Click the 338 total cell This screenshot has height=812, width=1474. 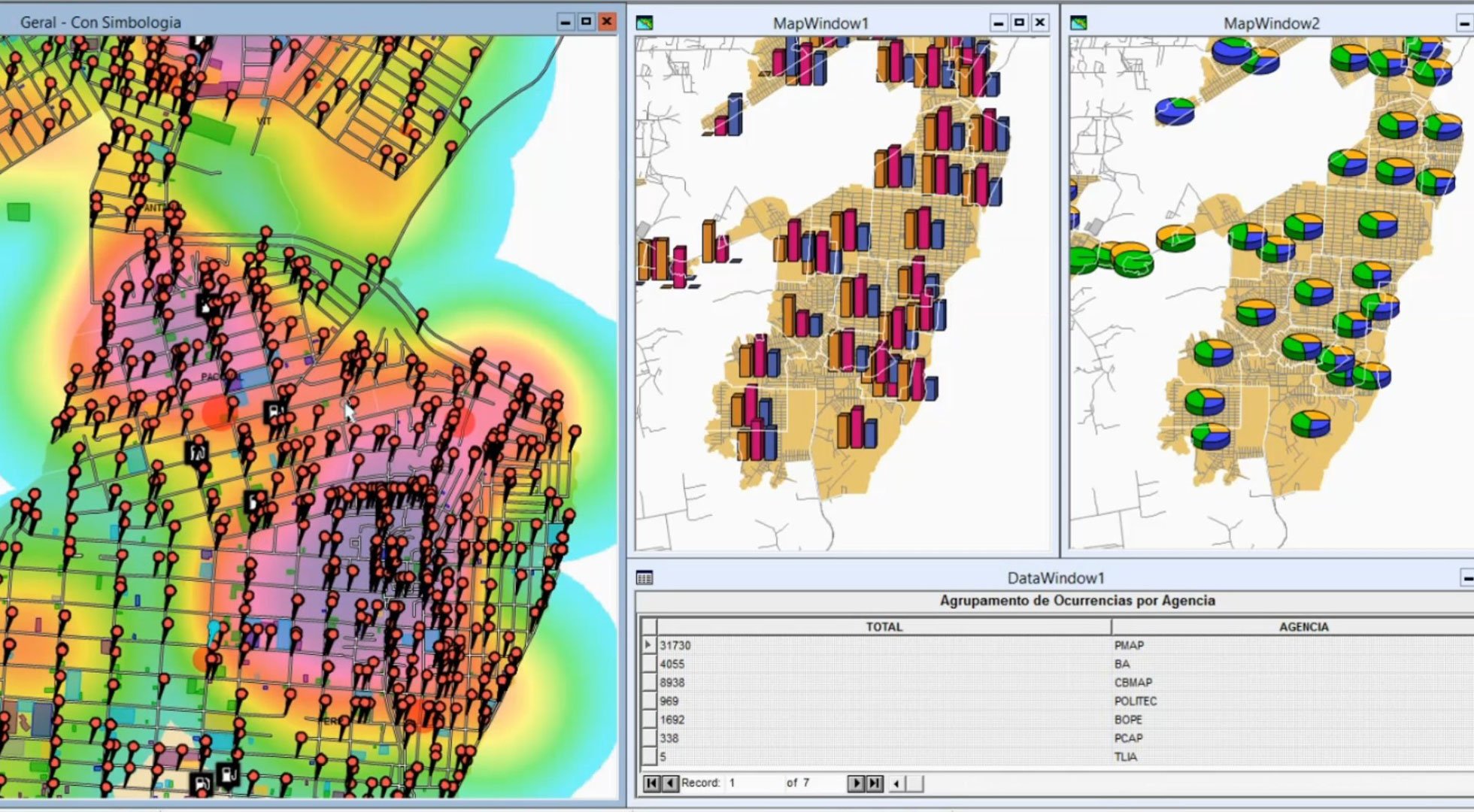pyautogui.click(x=884, y=738)
